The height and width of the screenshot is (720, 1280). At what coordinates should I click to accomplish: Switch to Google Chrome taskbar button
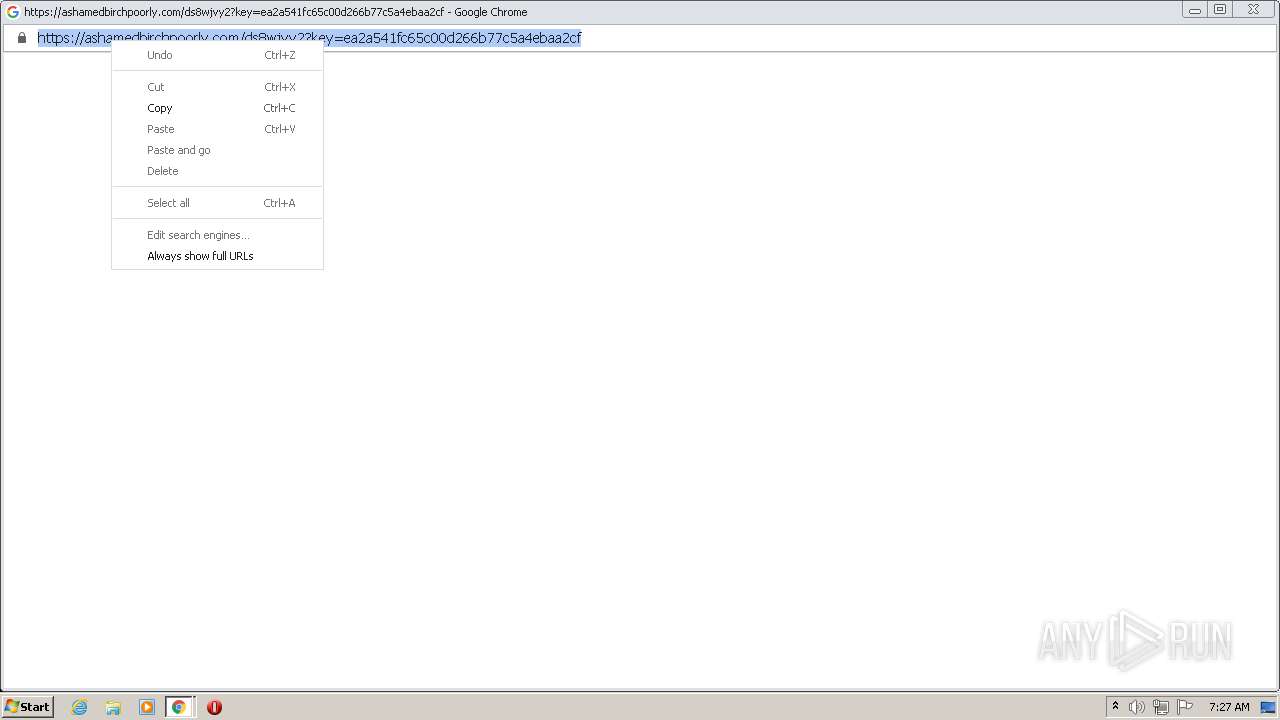pyautogui.click(x=179, y=707)
